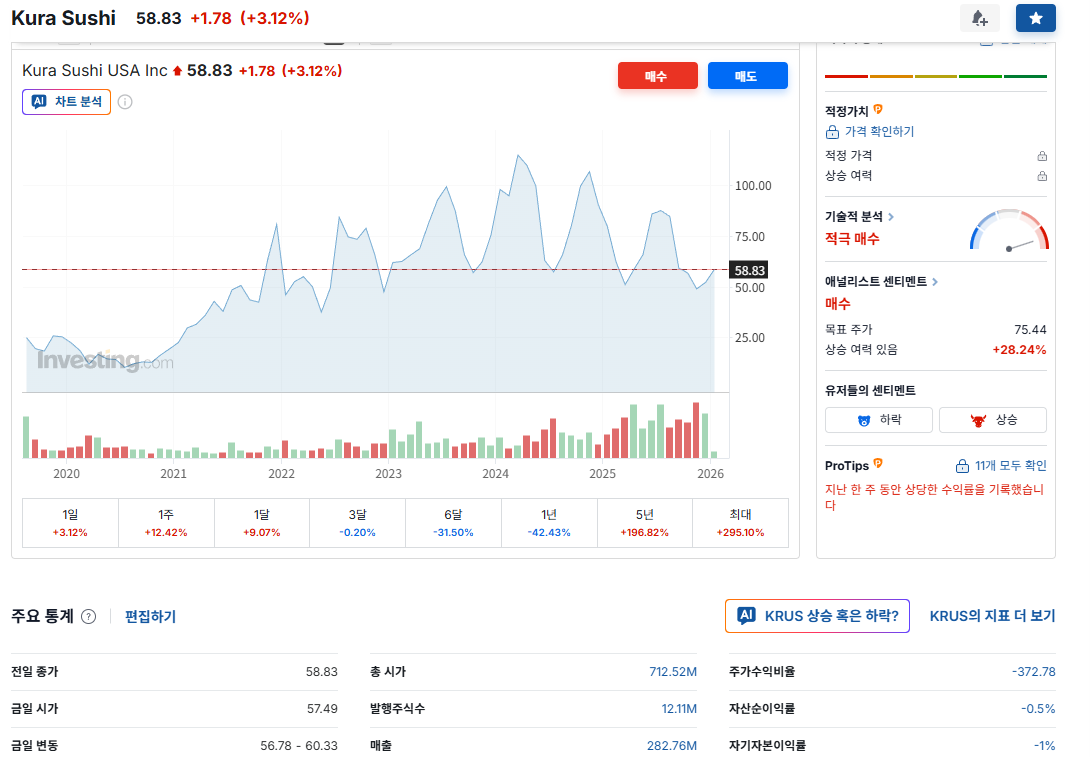Click the 12.11M shares outstanding value
Screen dimensions: 1090x757
pos(678,708)
